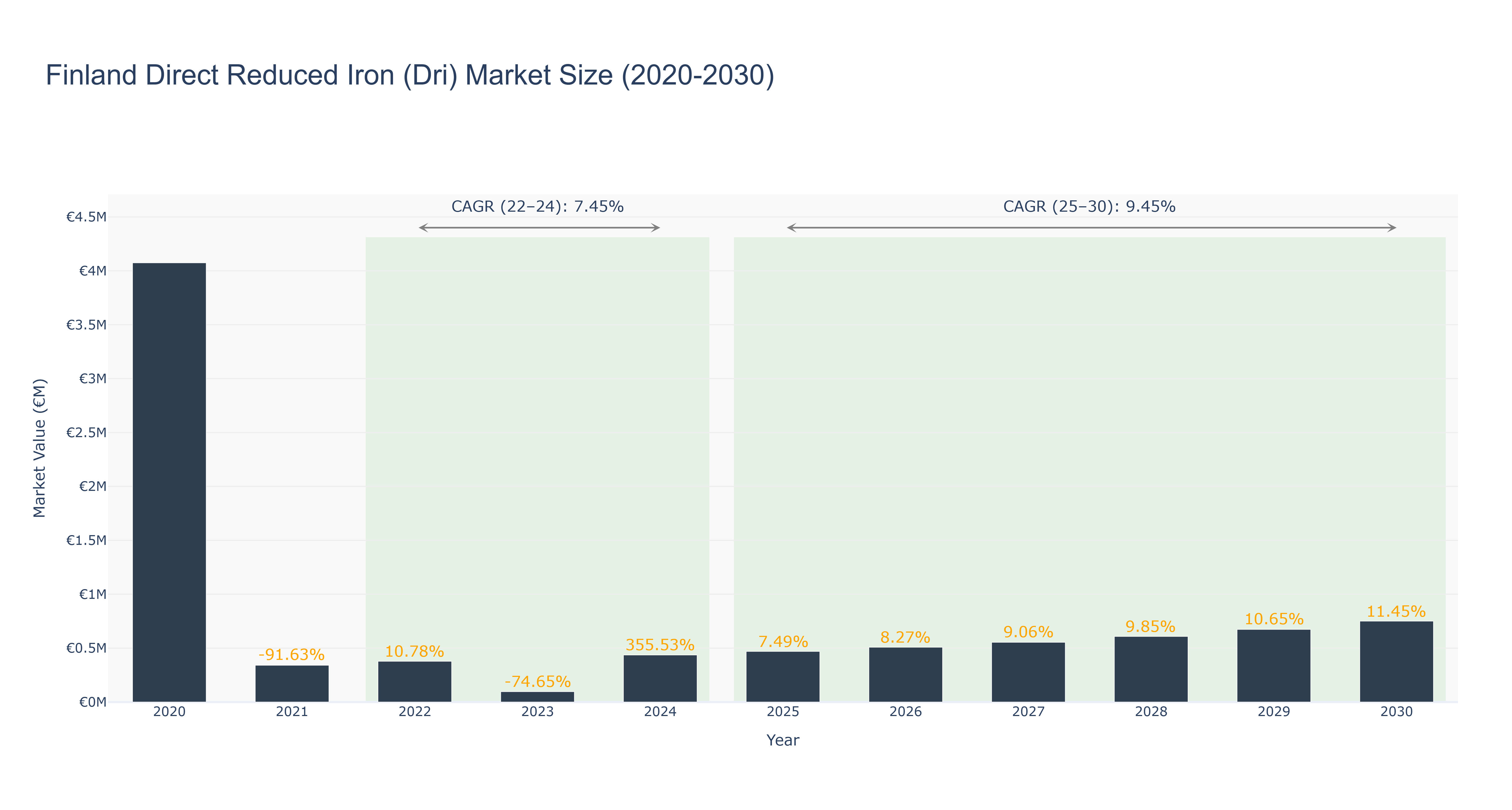1512x810 pixels.
Task: Click the 10.78% growth label
Action: [x=414, y=651]
